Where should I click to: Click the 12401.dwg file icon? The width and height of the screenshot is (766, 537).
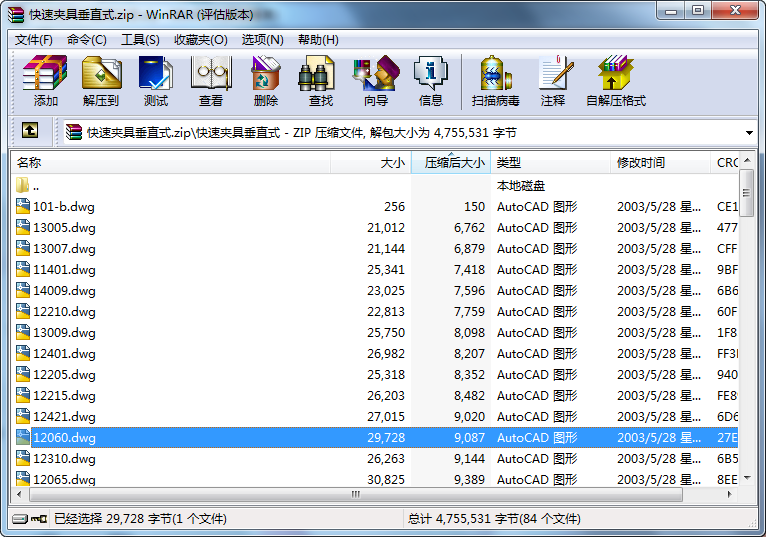click(22, 353)
